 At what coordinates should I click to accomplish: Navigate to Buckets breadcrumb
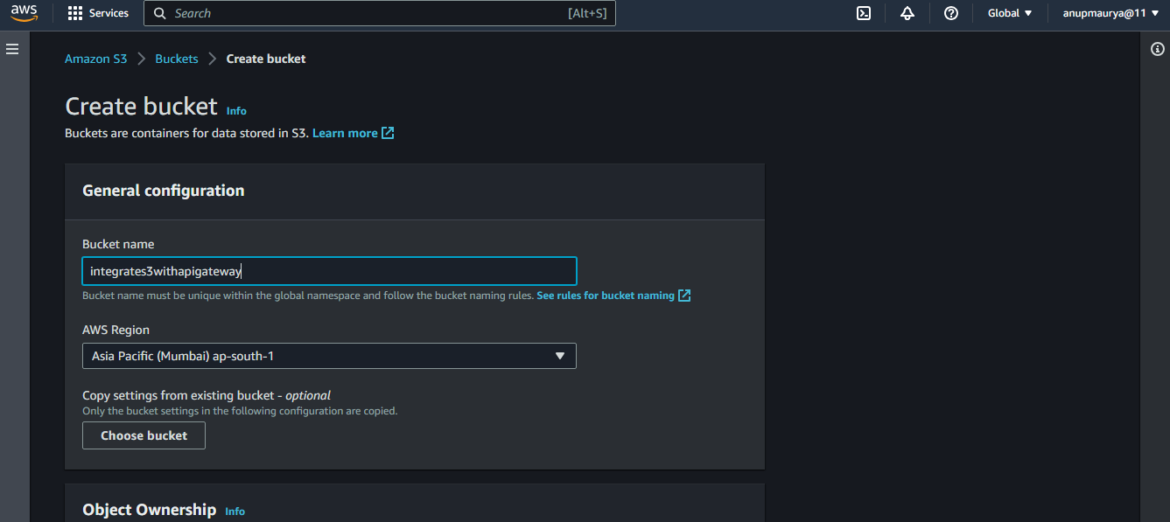click(176, 59)
